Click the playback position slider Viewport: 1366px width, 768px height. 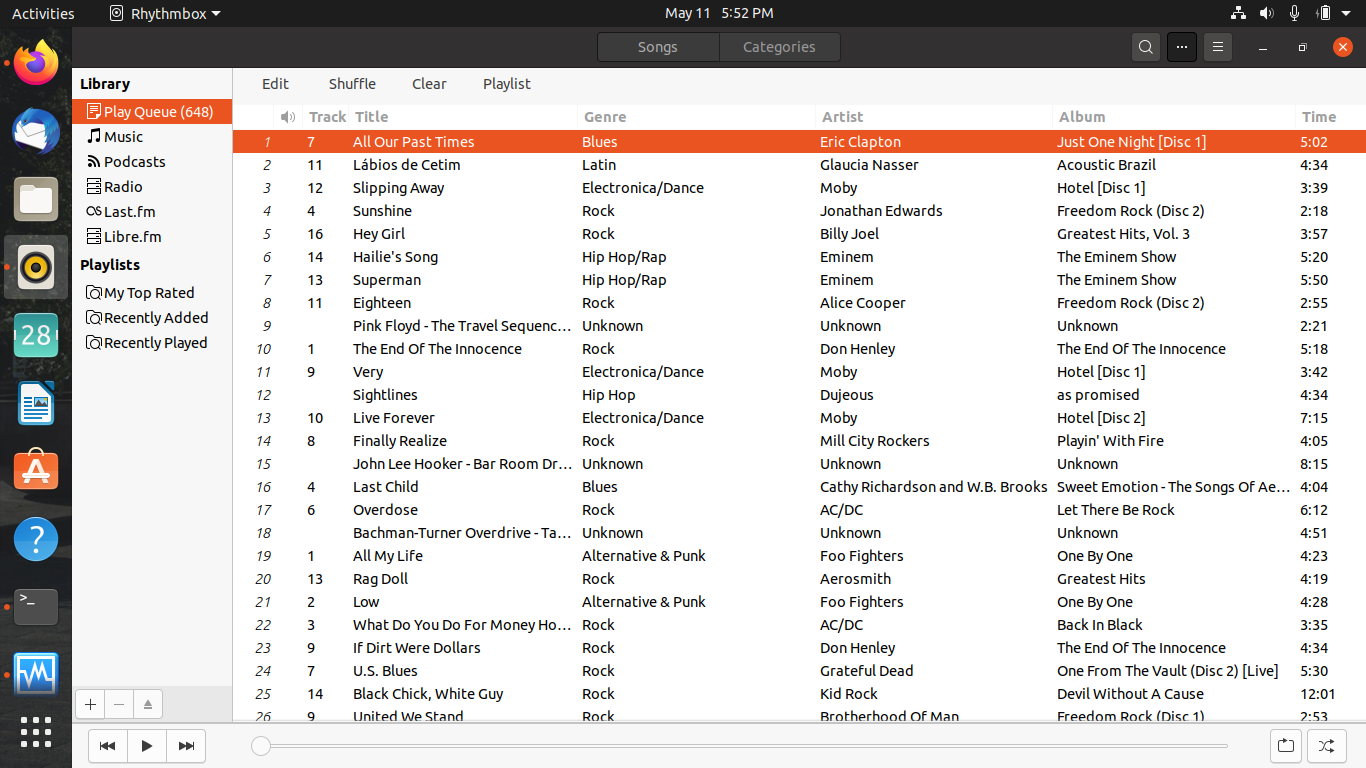point(740,746)
